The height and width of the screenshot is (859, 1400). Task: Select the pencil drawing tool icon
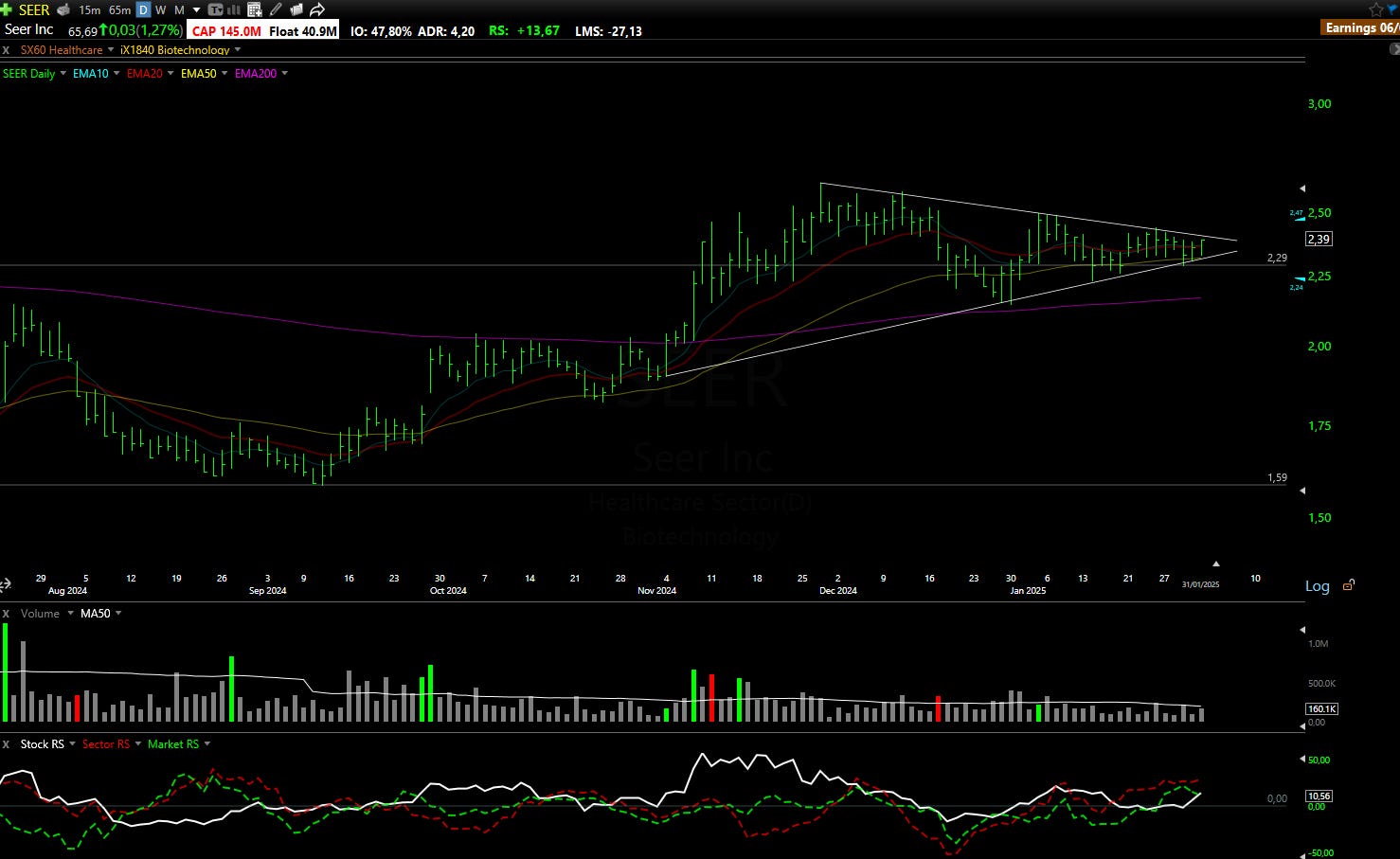(276, 9)
